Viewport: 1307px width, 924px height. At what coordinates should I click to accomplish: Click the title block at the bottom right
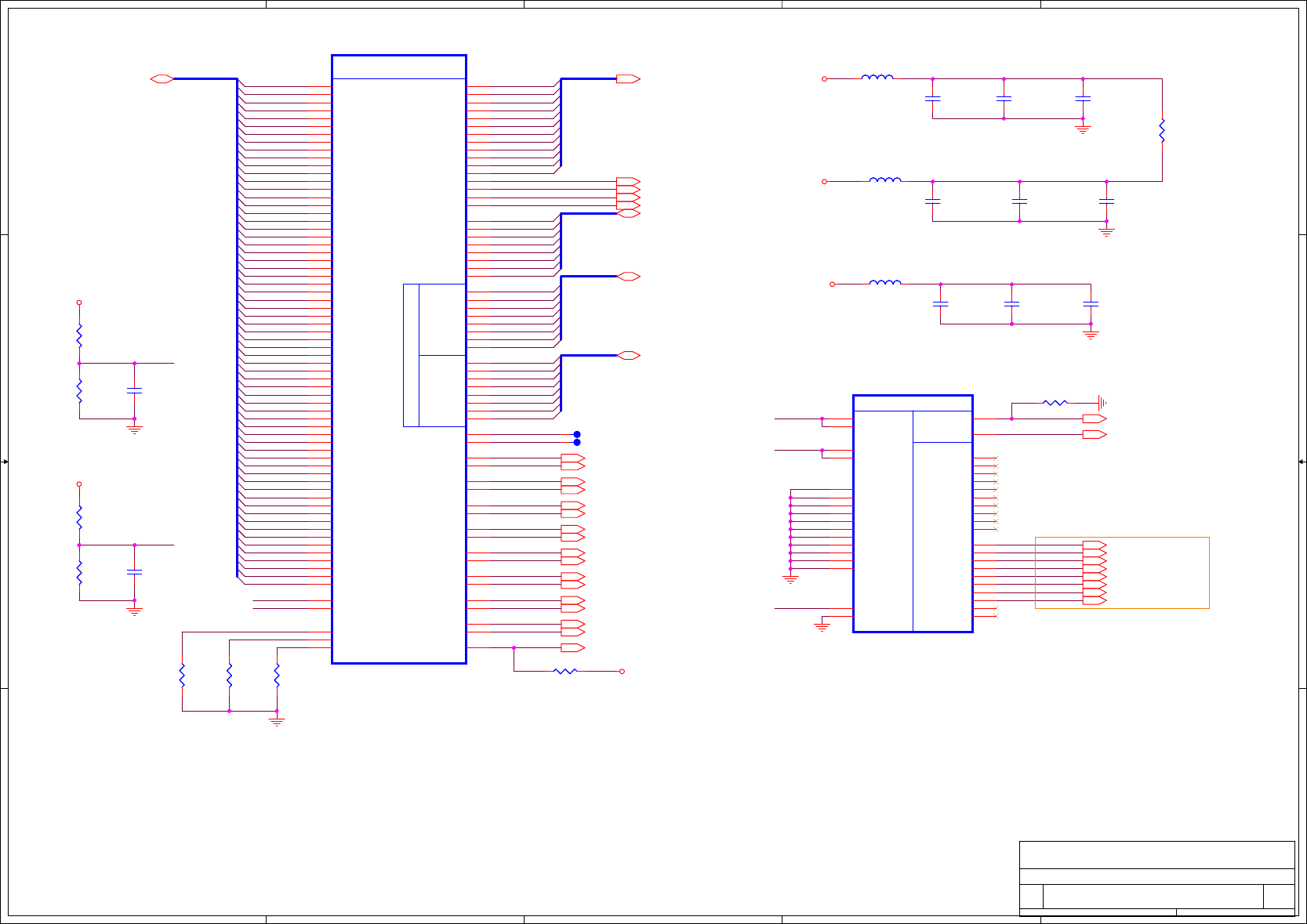[x=1156, y=878]
